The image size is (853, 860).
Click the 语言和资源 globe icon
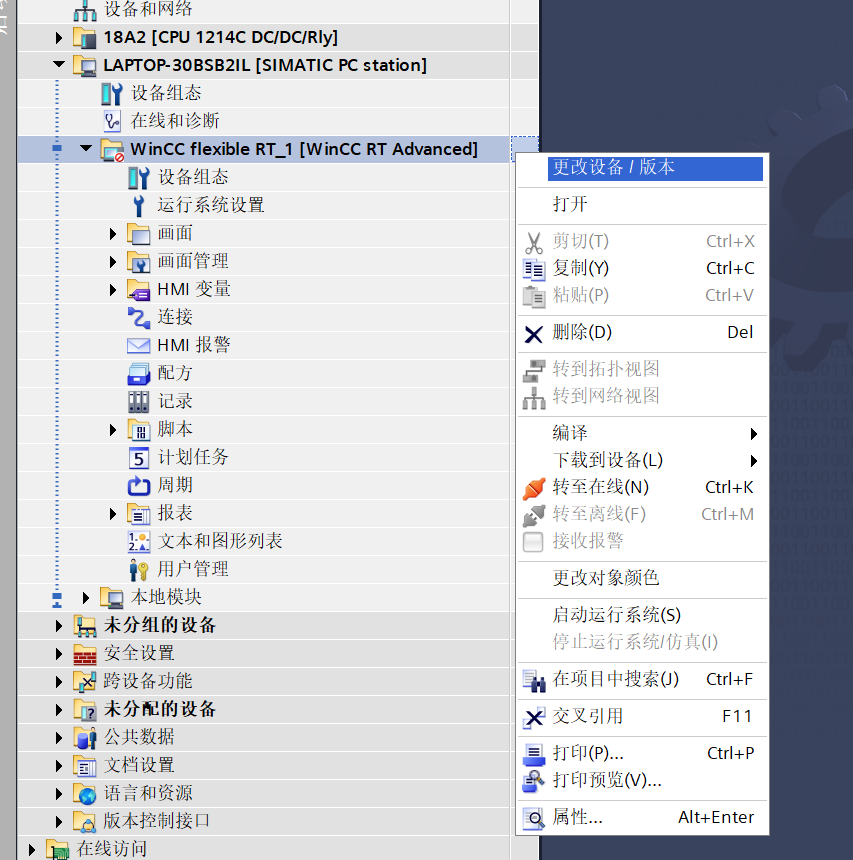(x=85, y=794)
